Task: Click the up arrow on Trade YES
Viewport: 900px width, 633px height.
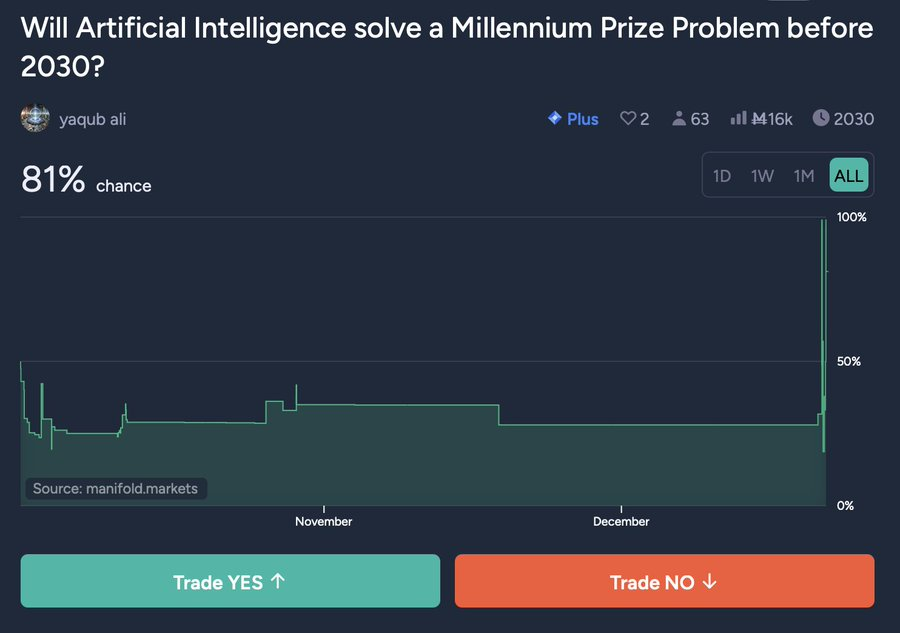Action: click(278, 581)
